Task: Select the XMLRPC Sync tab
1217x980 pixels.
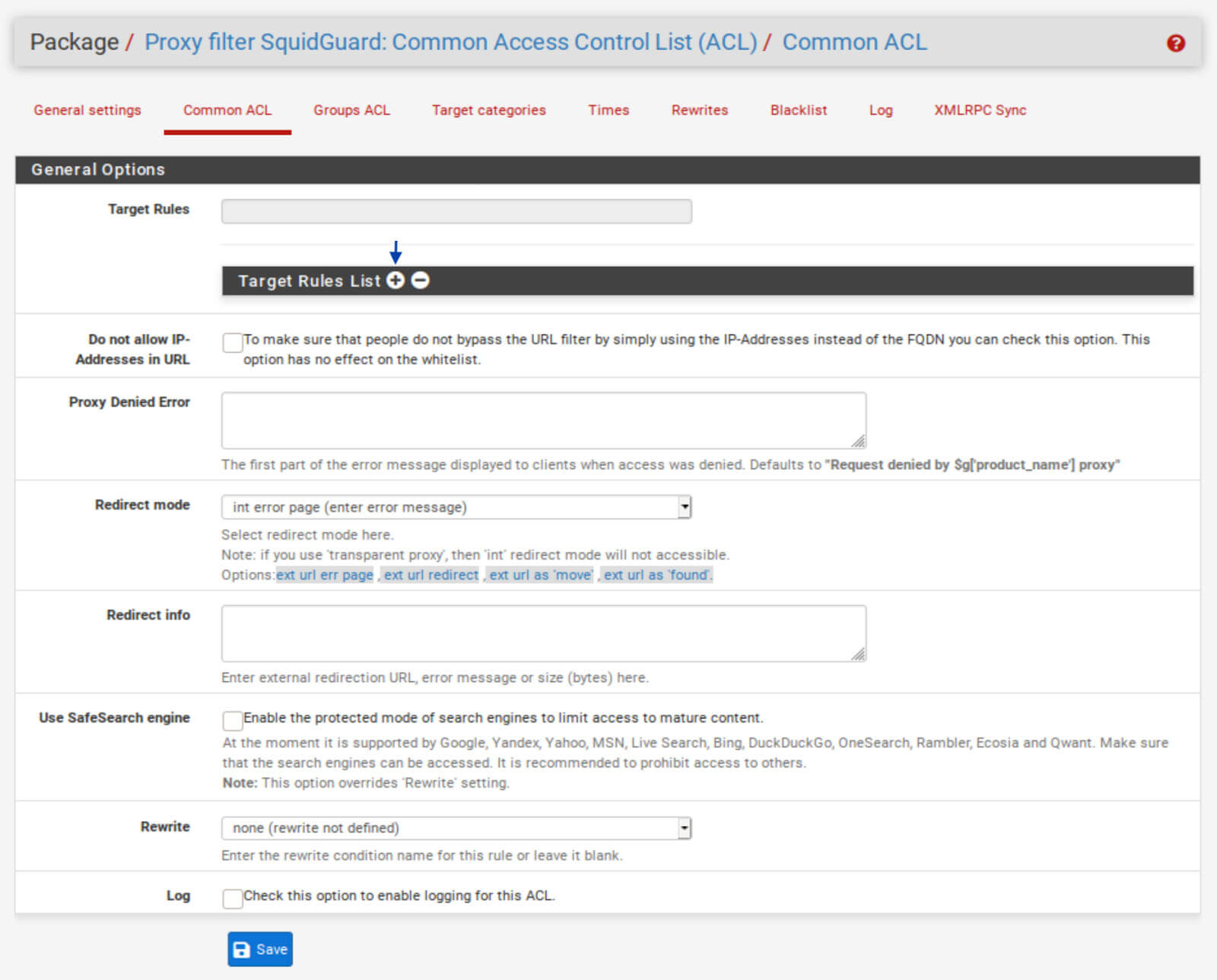Action: [980, 110]
